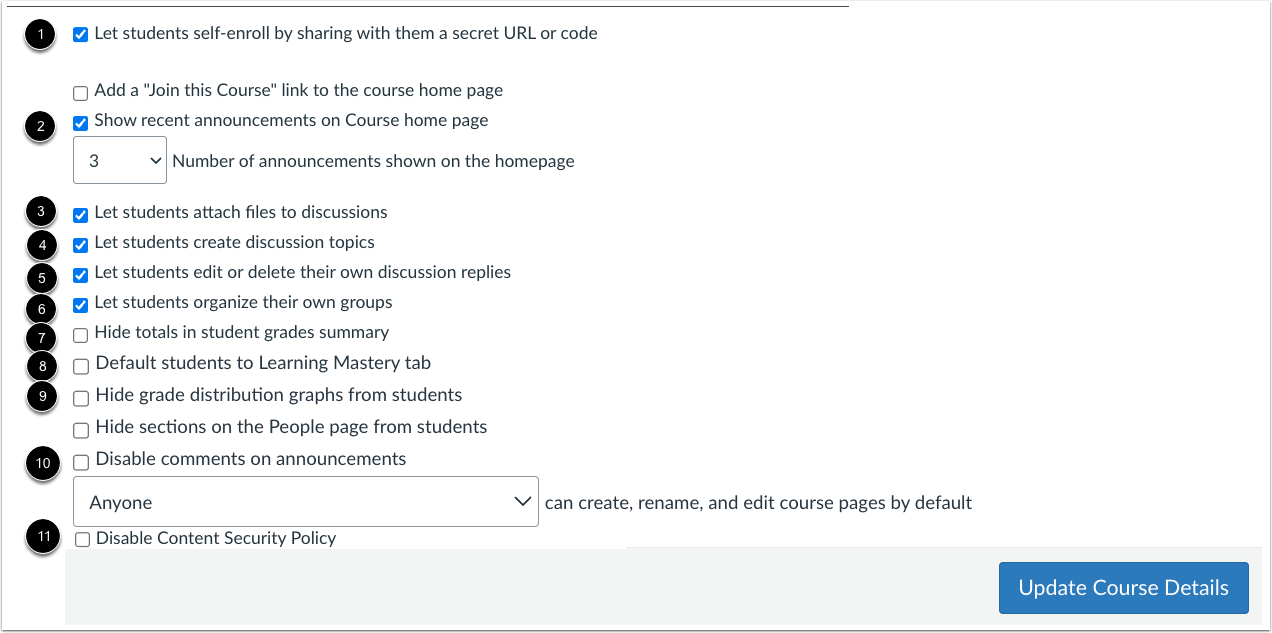Enable hiding totals in student grades summary
The image size is (1272, 633).
80,334
